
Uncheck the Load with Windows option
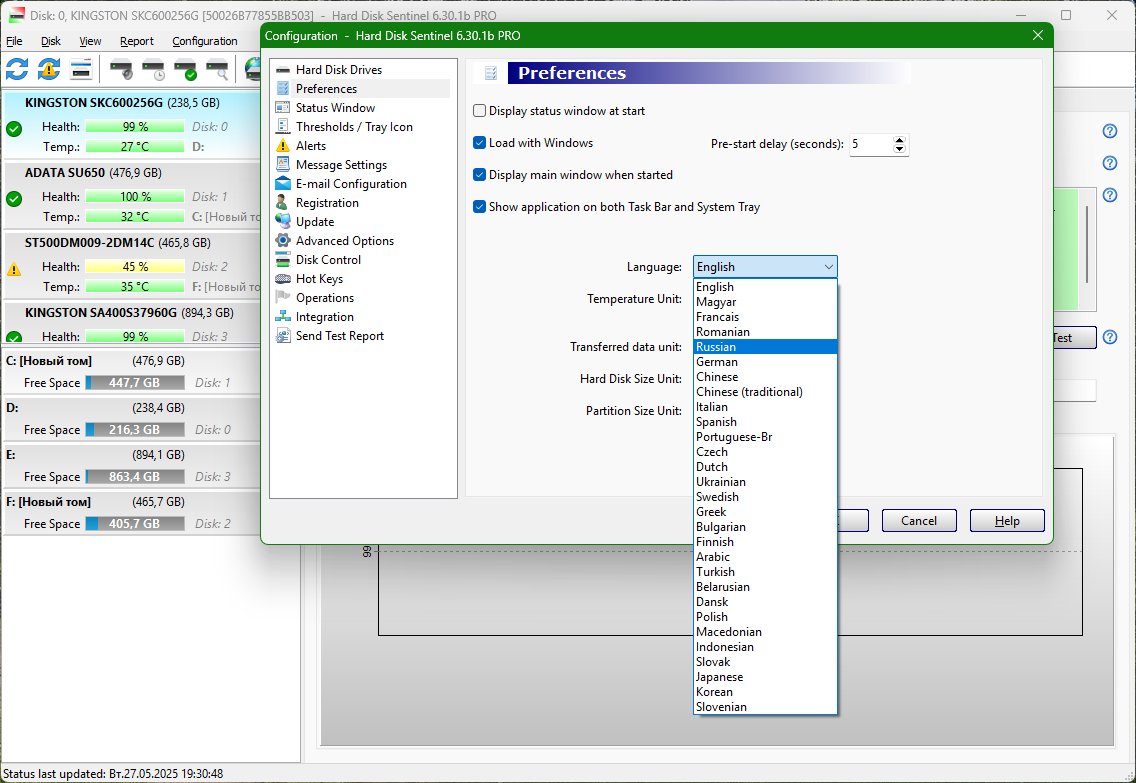pyautogui.click(x=480, y=143)
